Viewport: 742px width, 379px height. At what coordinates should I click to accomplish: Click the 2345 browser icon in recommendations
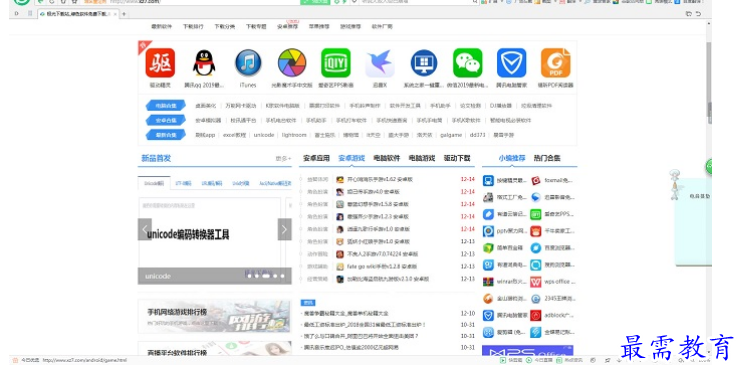[x=536, y=299]
